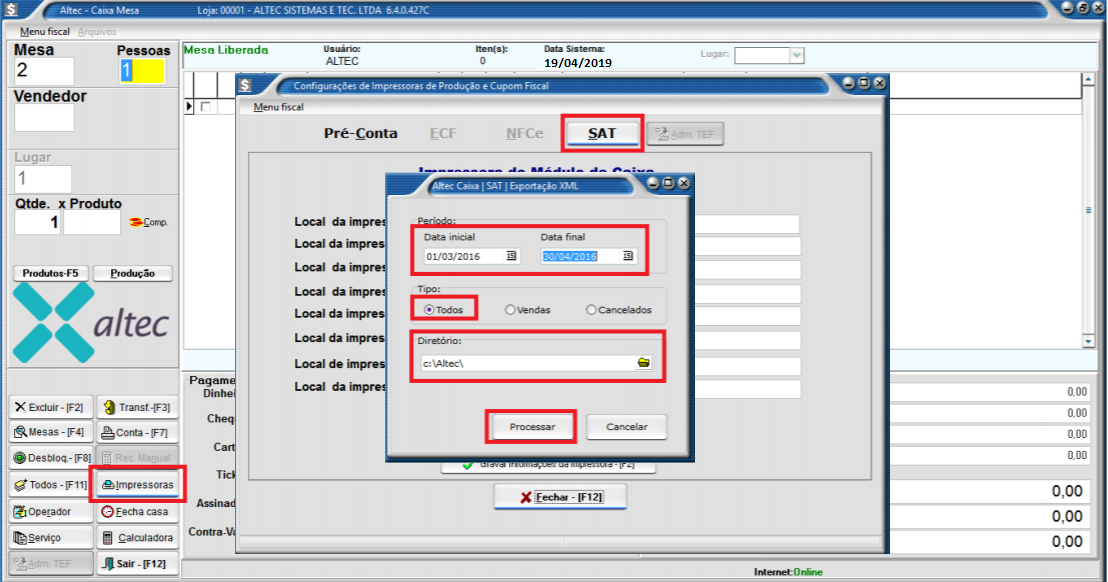
Task: Switch to the SAT tab
Action: pos(602,133)
